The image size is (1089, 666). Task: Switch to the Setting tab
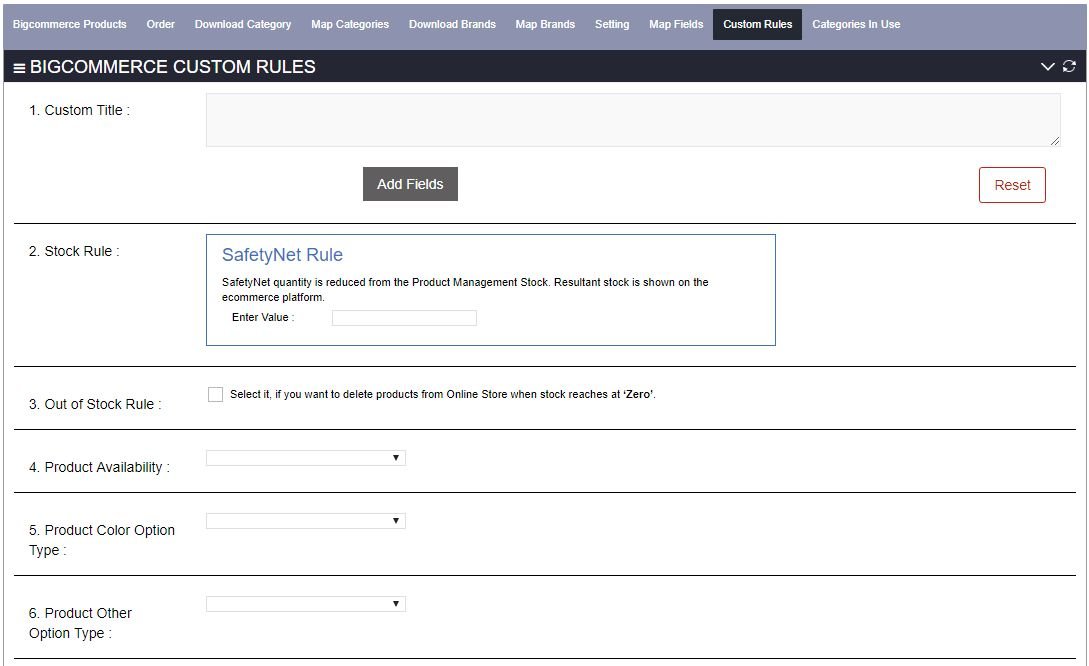[612, 24]
